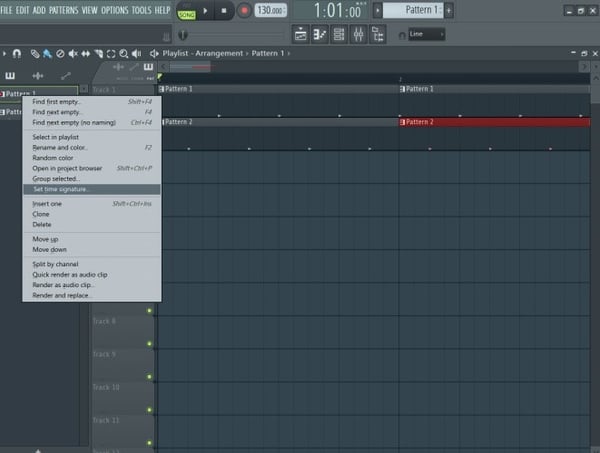Open the PATTERNS menu
Viewport: 600px width, 453px height.
pos(64,10)
